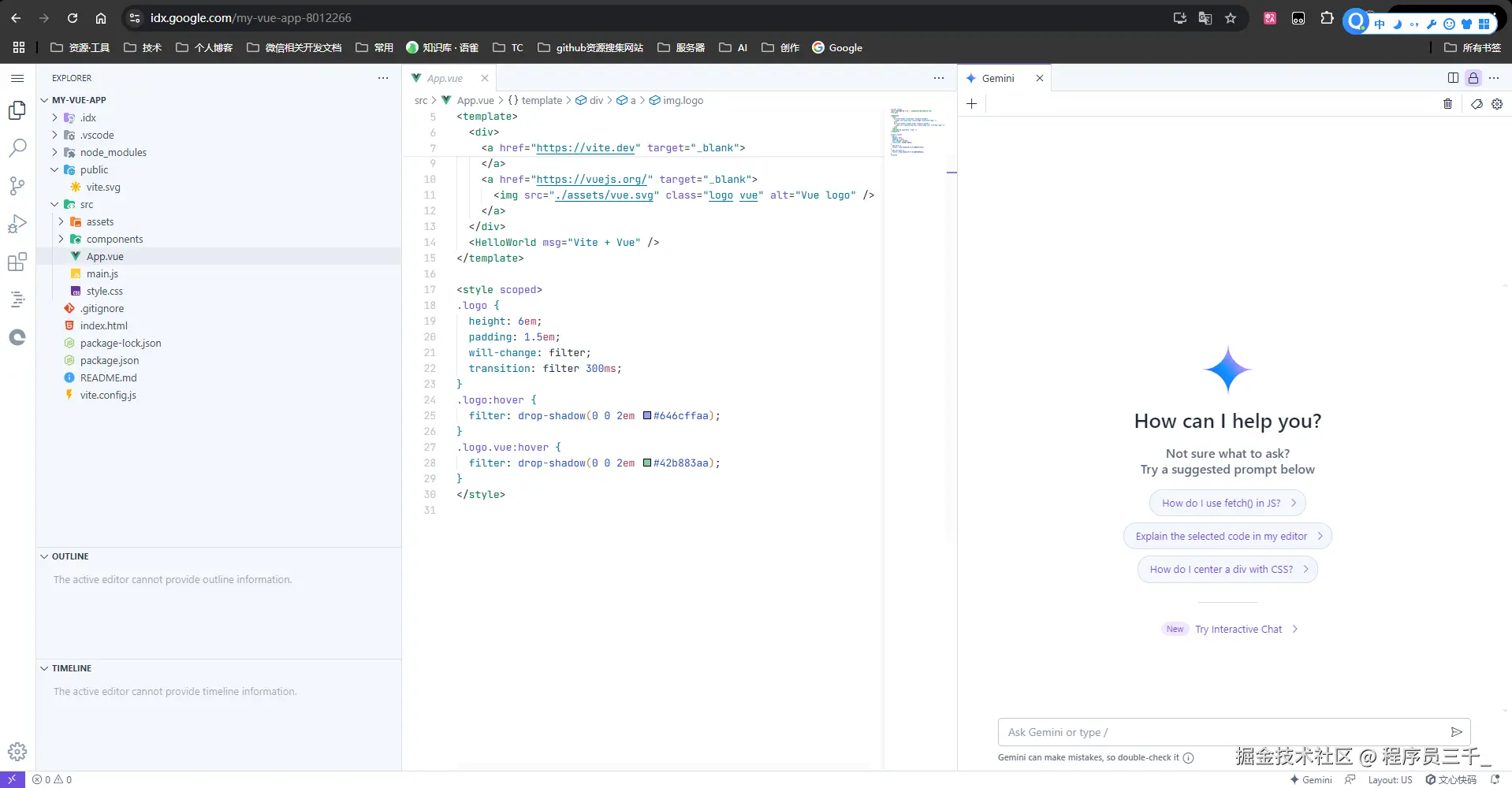This screenshot has height=788, width=1512.
Task: Open notifications bell in status bar
Action: pos(1495,779)
